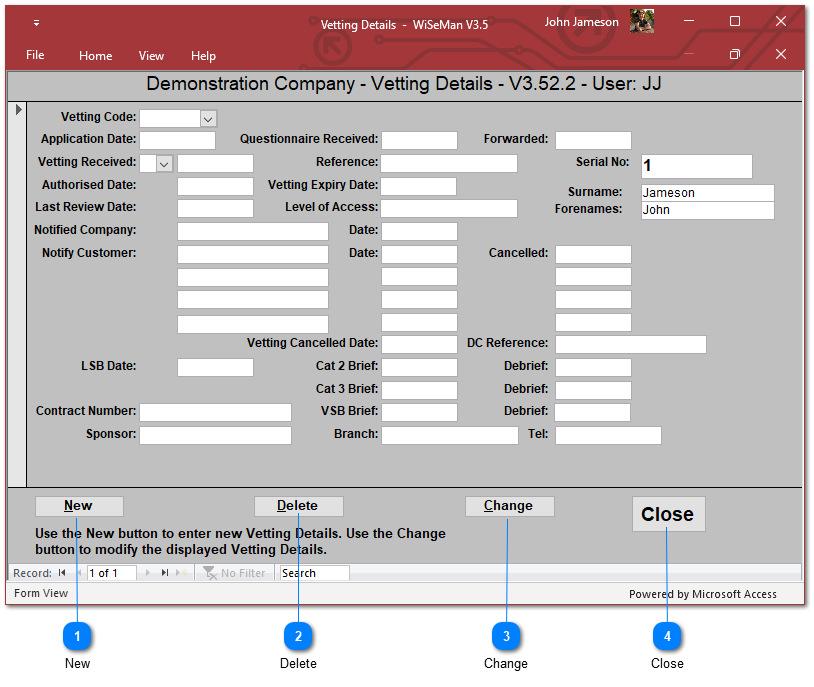This screenshot has height=687, width=814.
Task: Go to first record in navigation bar
Action: coord(62,573)
